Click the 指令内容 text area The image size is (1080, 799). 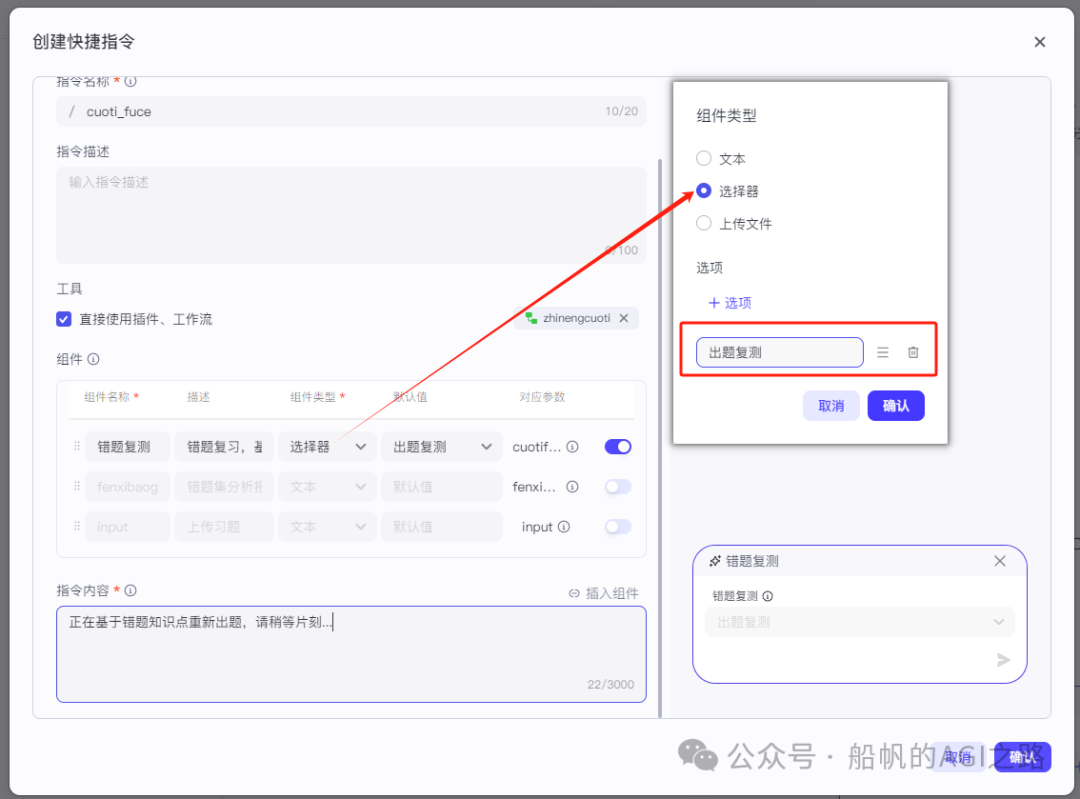351,654
